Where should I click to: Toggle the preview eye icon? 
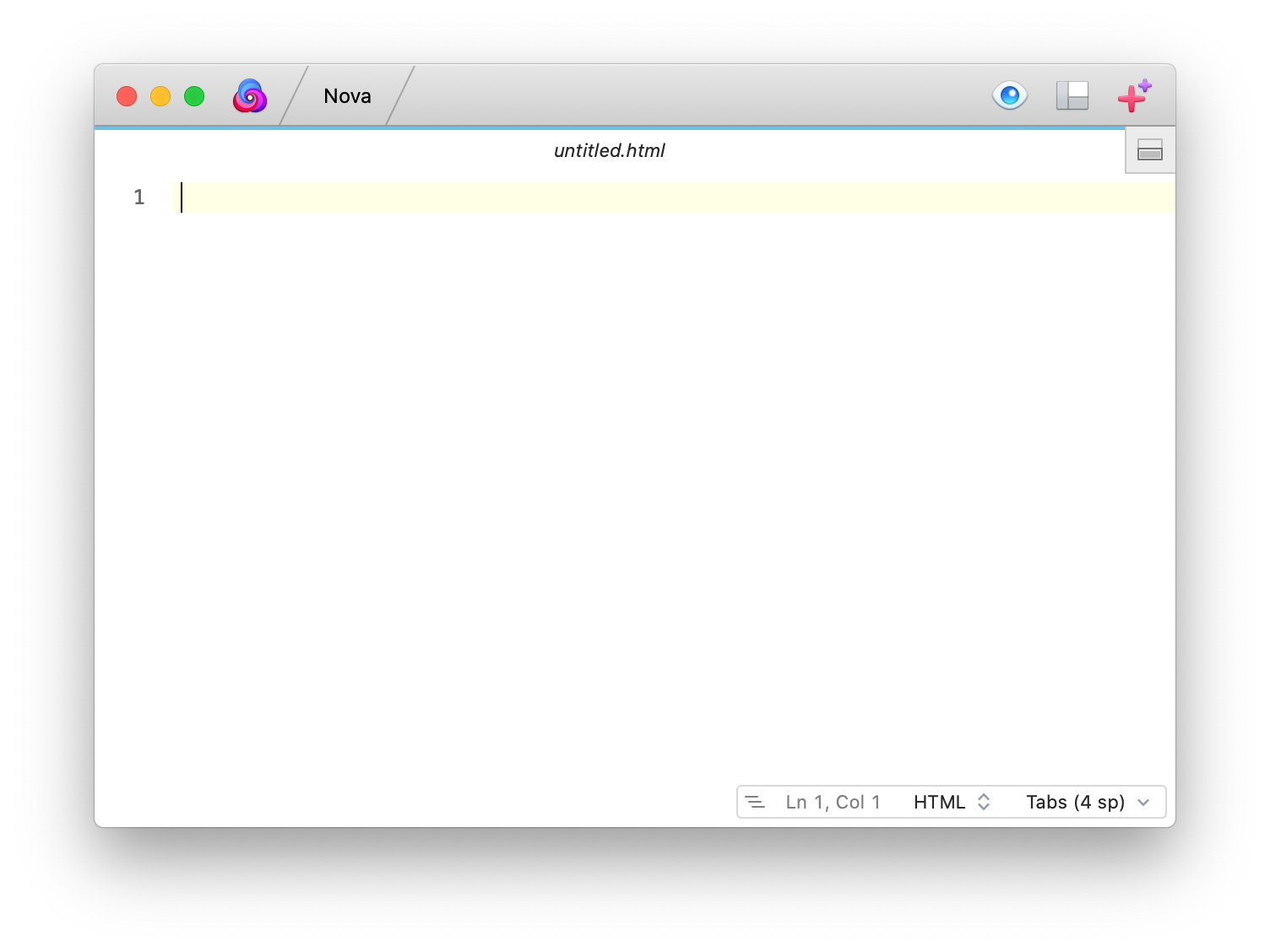point(1010,95)
